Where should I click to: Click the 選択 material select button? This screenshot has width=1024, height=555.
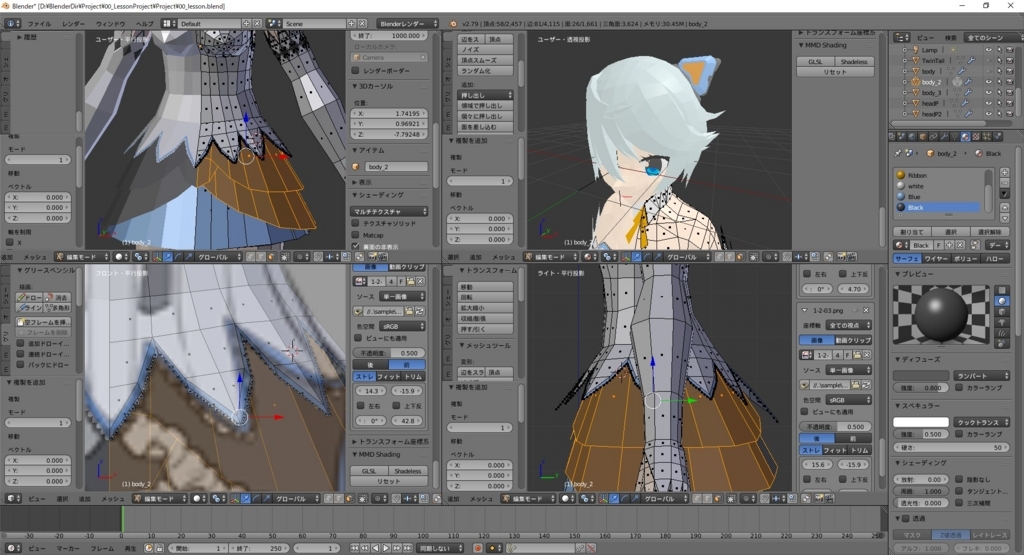(x=951, y=232)
